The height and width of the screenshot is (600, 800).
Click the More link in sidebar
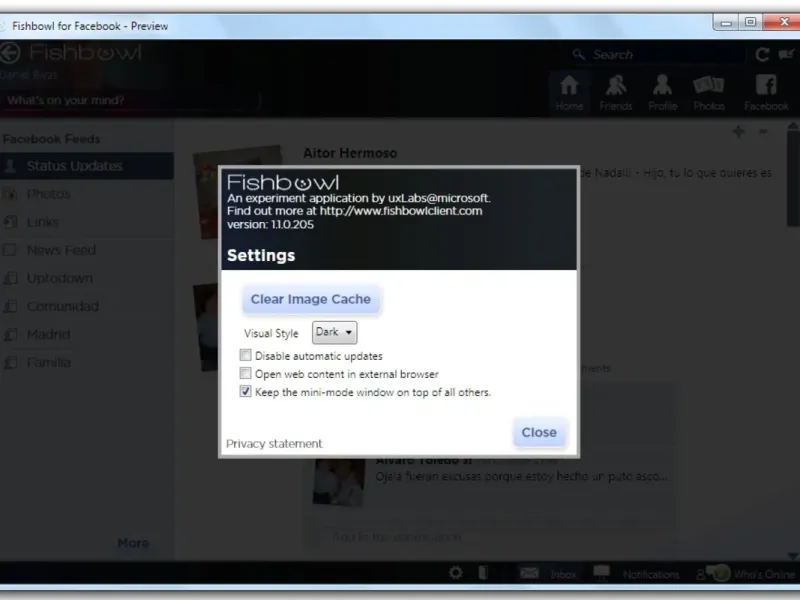(133, 543)
